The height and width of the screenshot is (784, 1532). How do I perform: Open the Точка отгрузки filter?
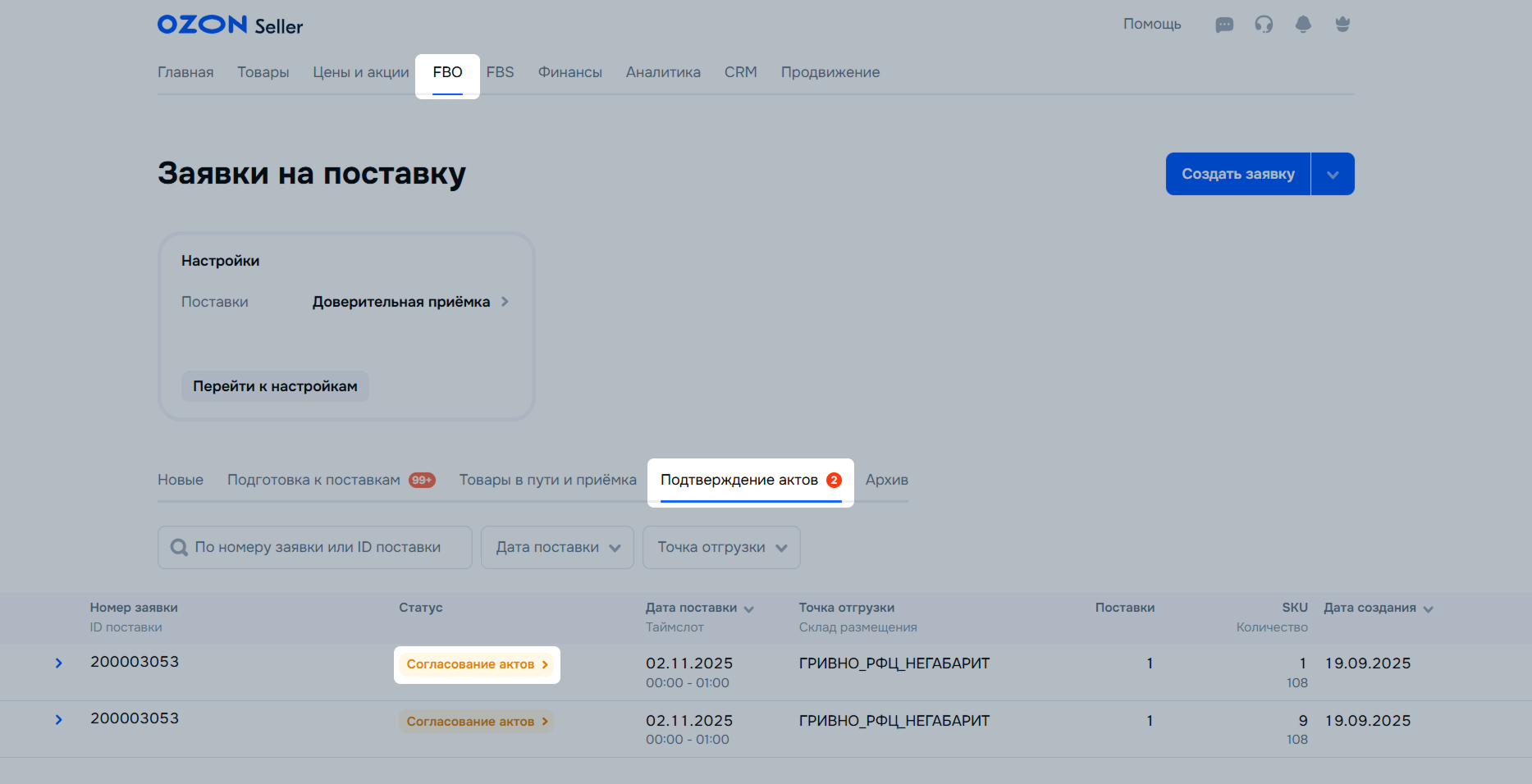click(721, 548)
